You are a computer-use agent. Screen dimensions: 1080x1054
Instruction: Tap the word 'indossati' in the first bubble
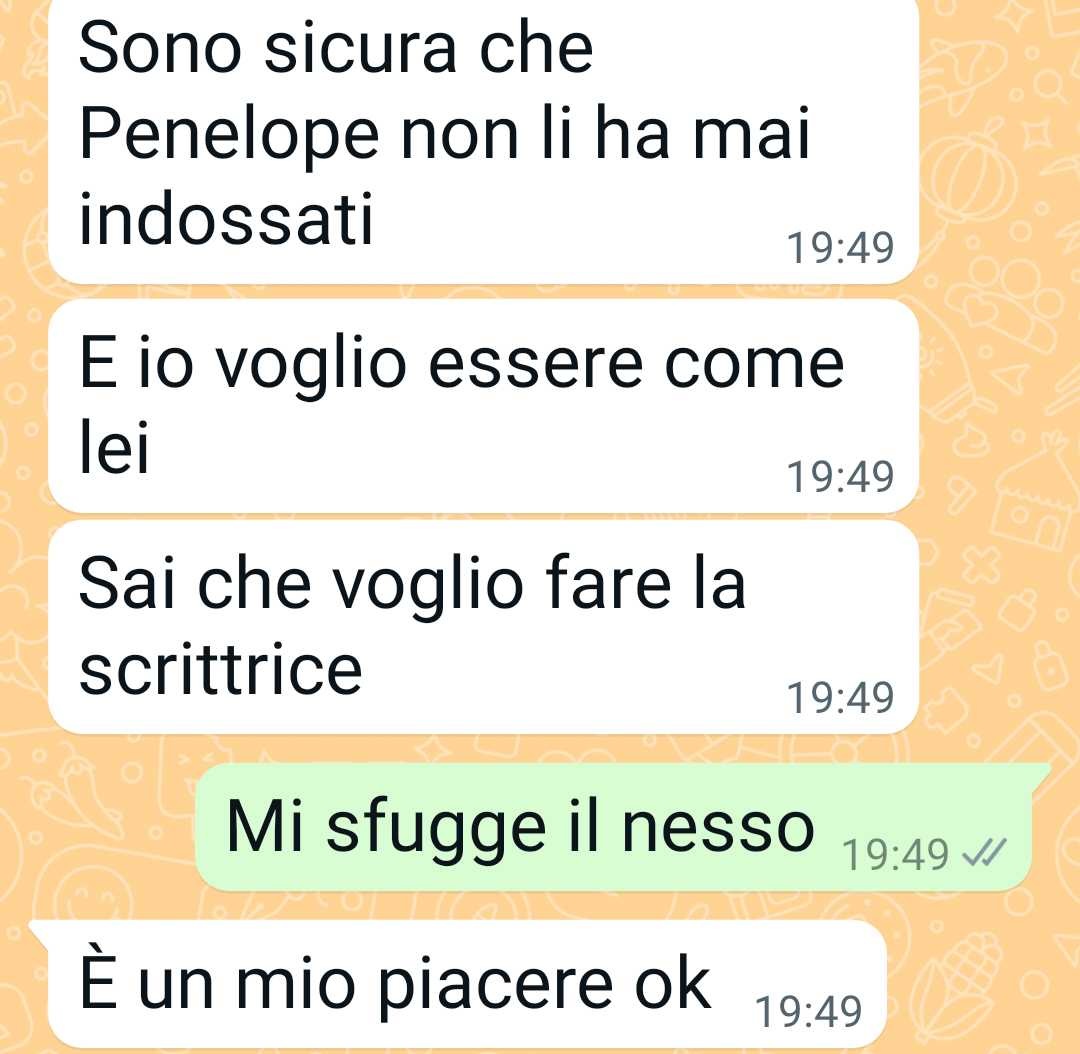(226, 218)
